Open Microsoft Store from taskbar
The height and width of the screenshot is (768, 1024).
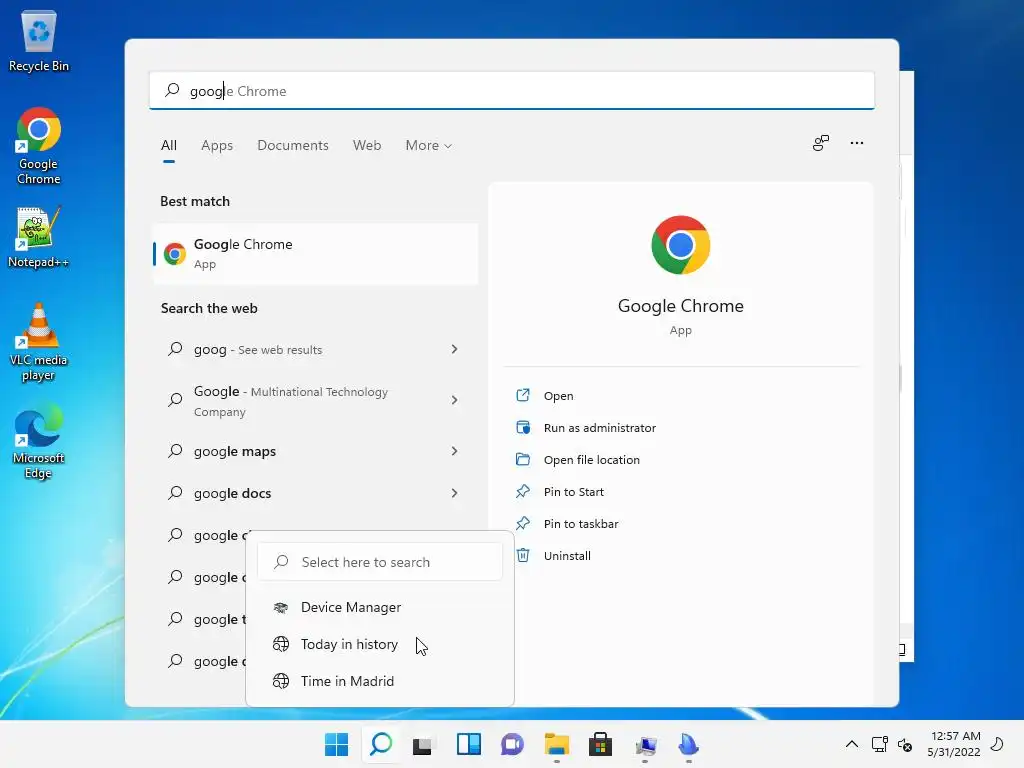600,744
